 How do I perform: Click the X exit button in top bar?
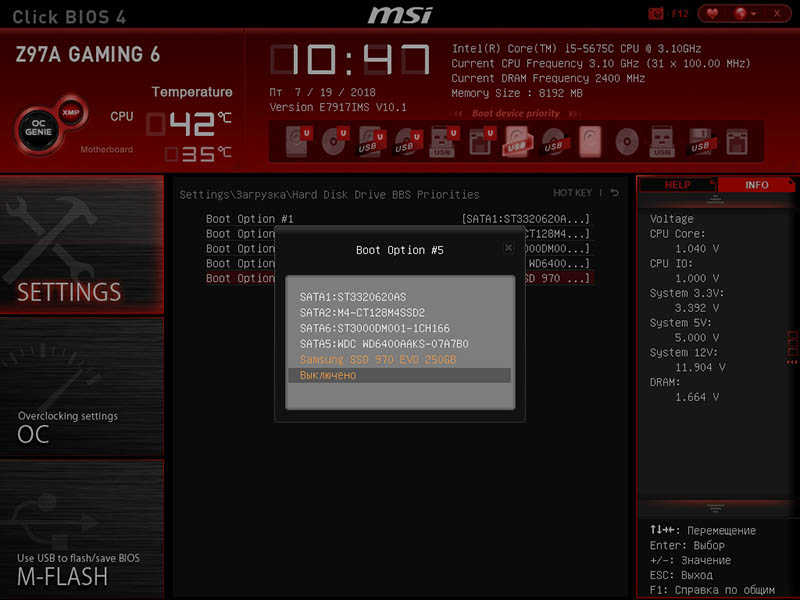click(x=777, y=14)
